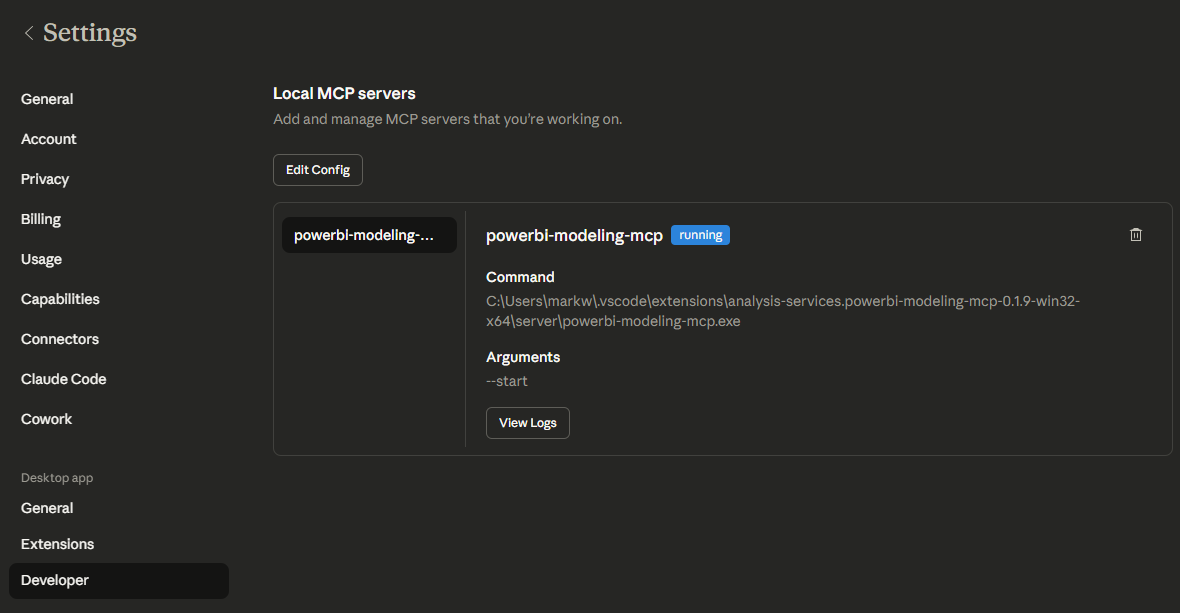This screenshot has width=1180, height=613.
Task: View the Usage settings section
Action: [41, 259]
